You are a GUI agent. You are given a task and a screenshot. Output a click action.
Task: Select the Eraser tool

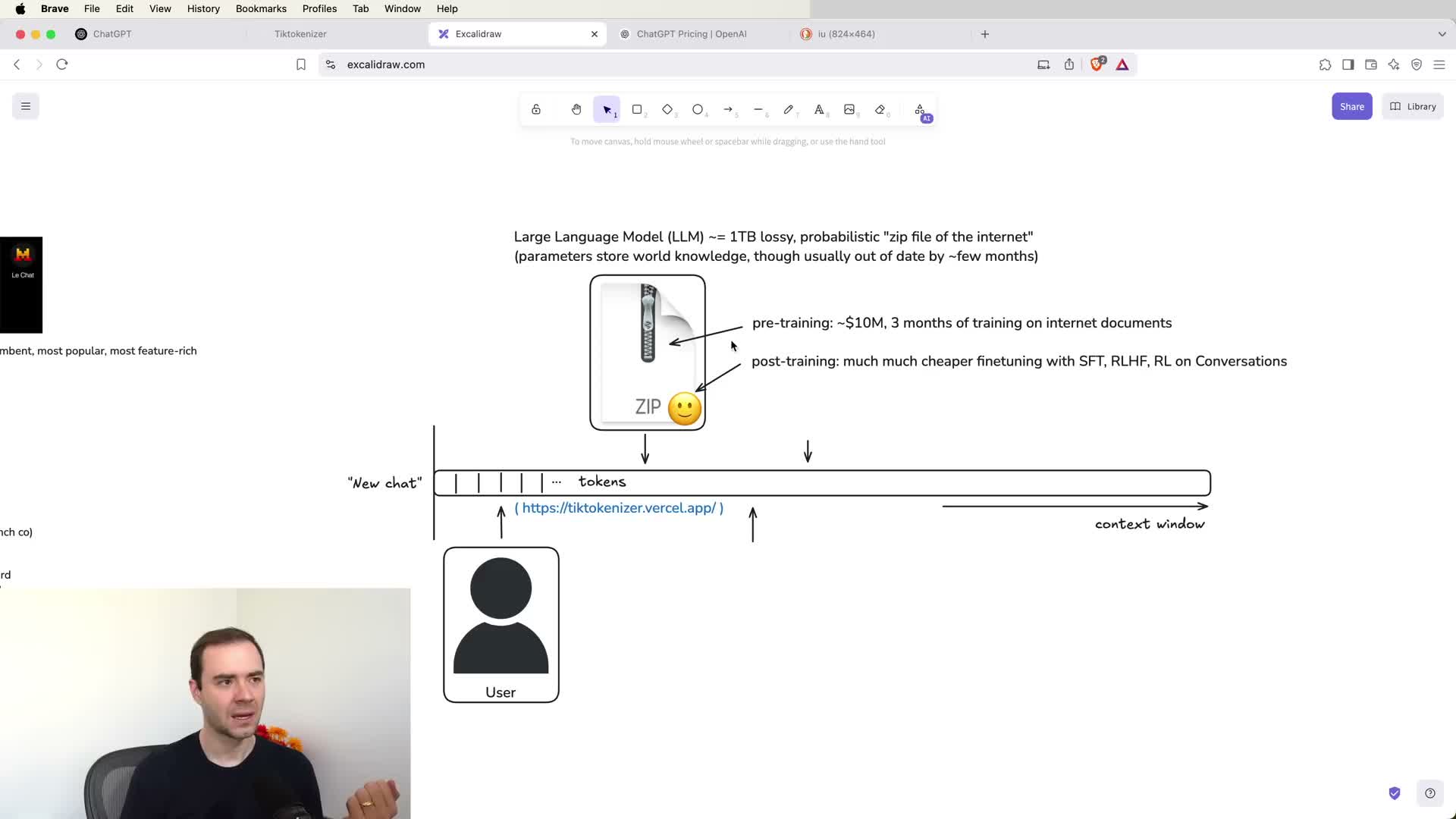point(880,109)
